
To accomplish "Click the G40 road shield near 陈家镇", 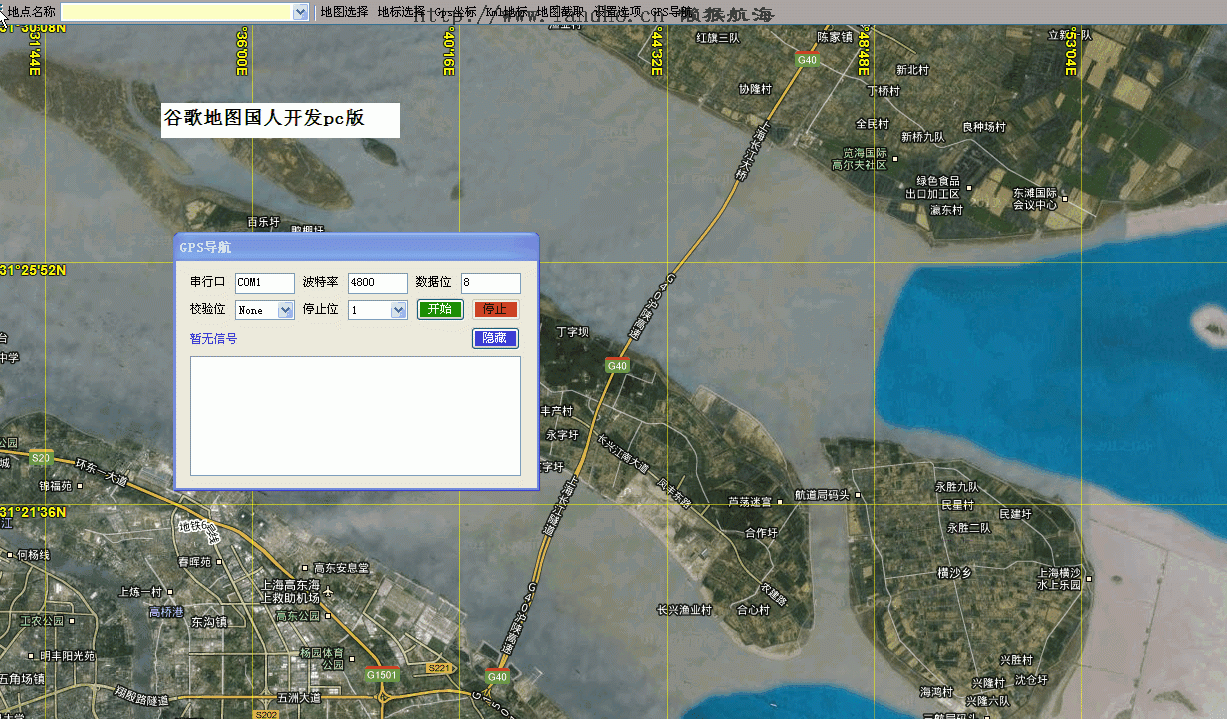I will [x=807, y=60].
